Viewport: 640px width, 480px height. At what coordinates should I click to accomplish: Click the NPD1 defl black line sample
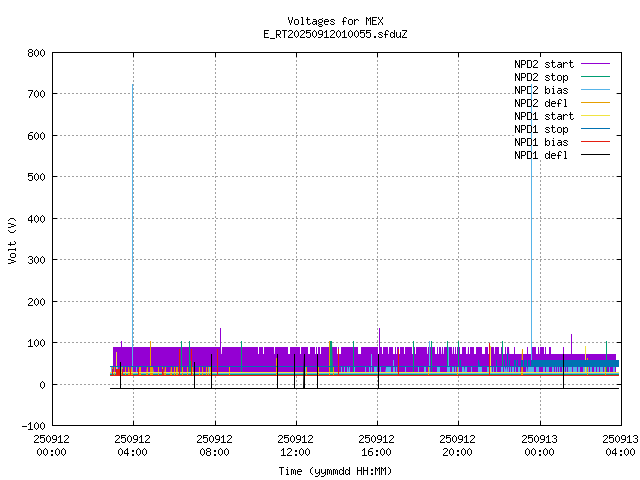pos(594,155)
